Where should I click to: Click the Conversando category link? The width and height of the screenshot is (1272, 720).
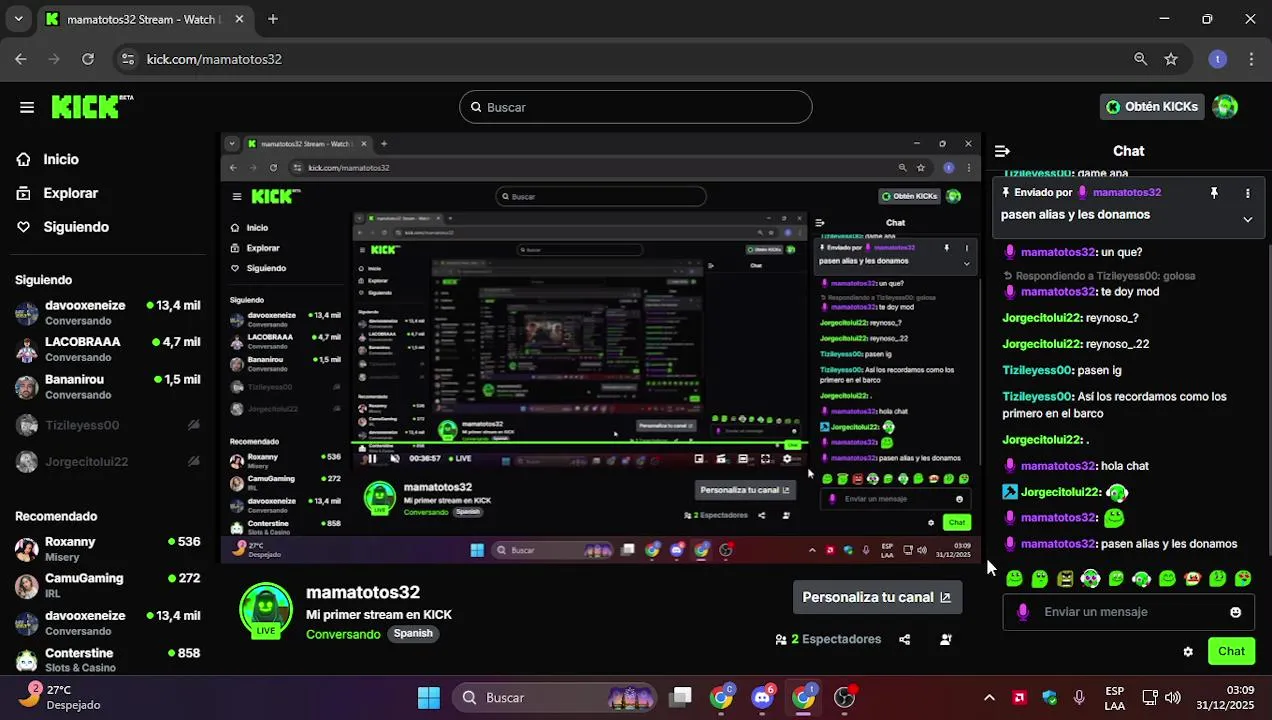tap(343, 634)
